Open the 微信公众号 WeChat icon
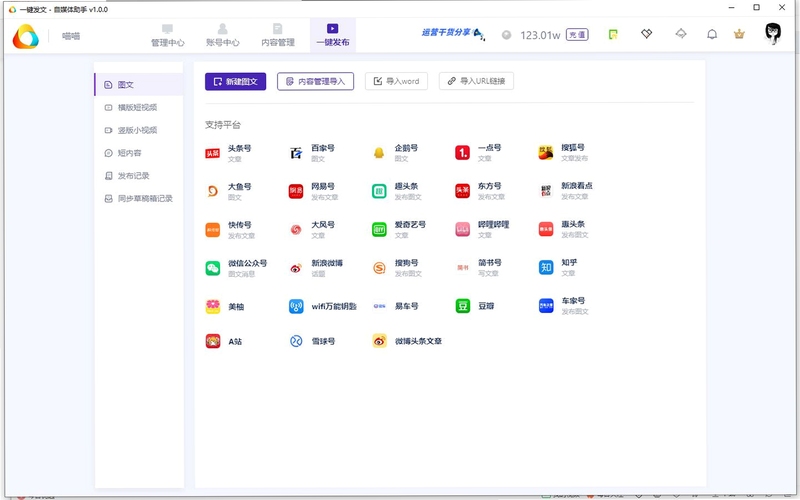This screenshot has width=800, height=500. pyautogui.click(x=212, y=268)
